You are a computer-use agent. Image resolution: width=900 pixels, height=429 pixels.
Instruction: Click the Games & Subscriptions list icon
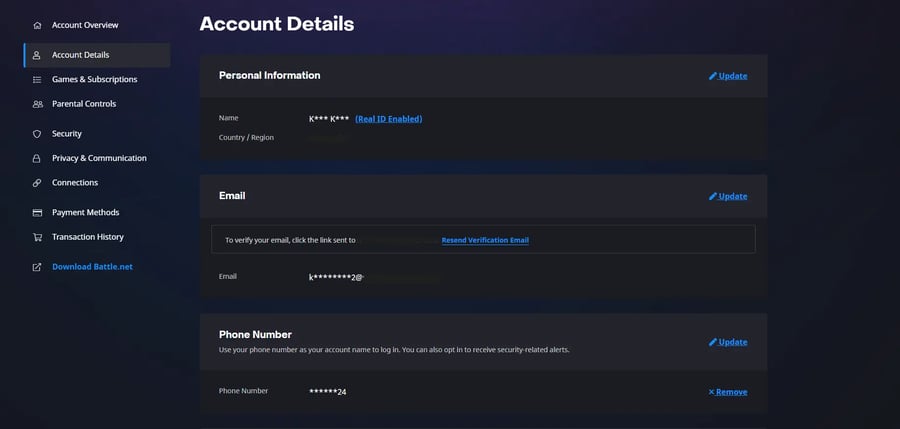click(37, 80)
